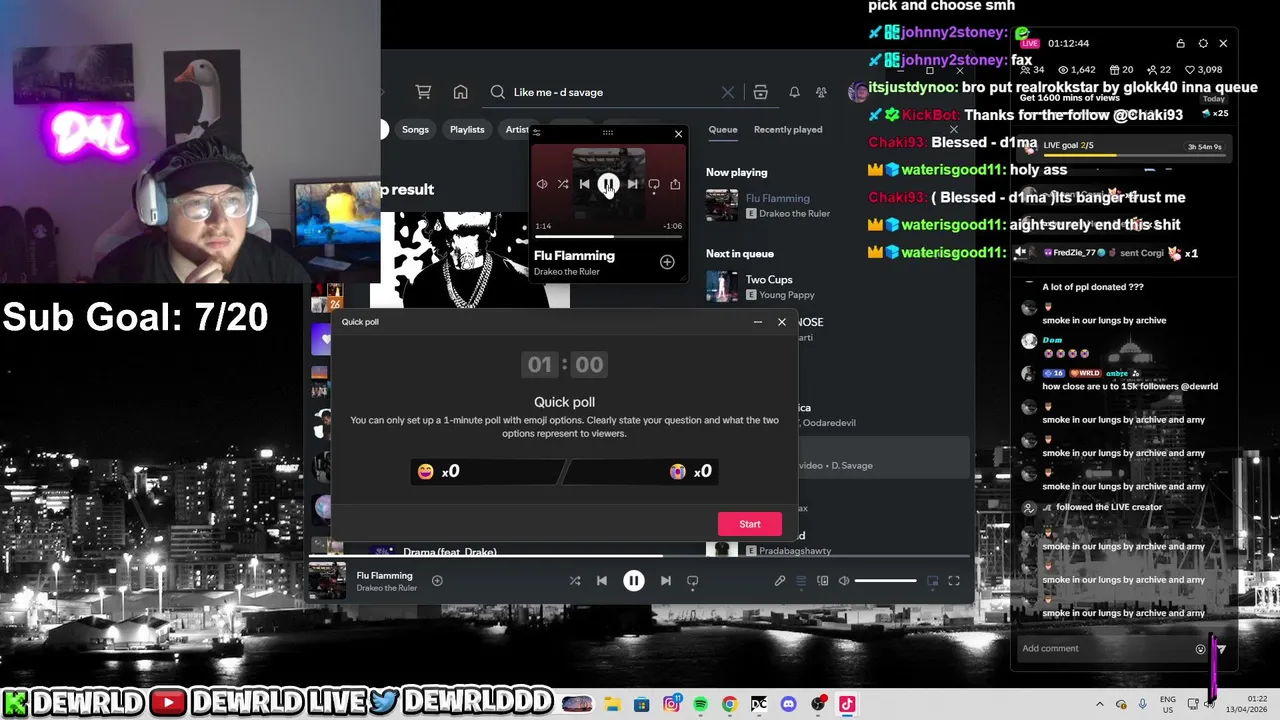The height and width of the screenshot is (720, 1280).
Task: Switch to the Recently played tab
Action: click(788, 129)
